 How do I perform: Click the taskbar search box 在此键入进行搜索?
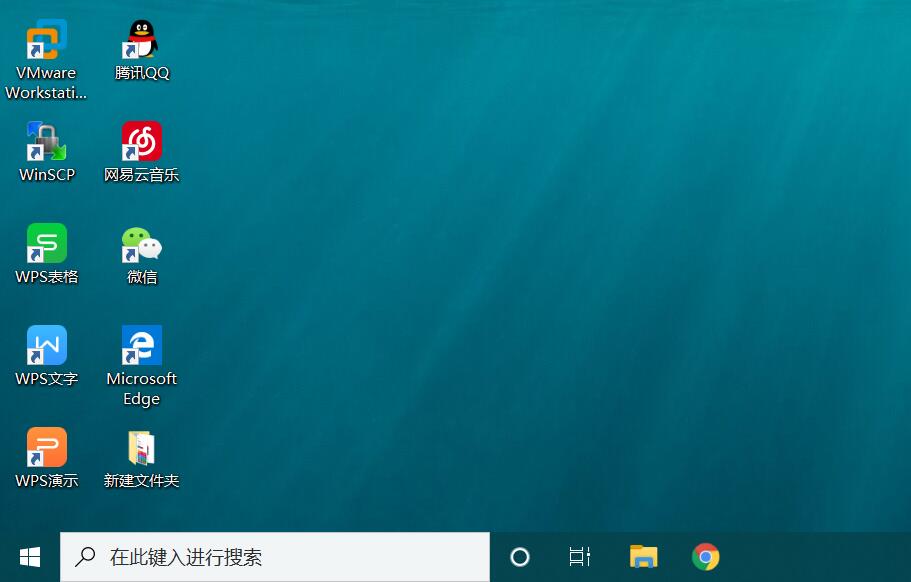point(275,557)
